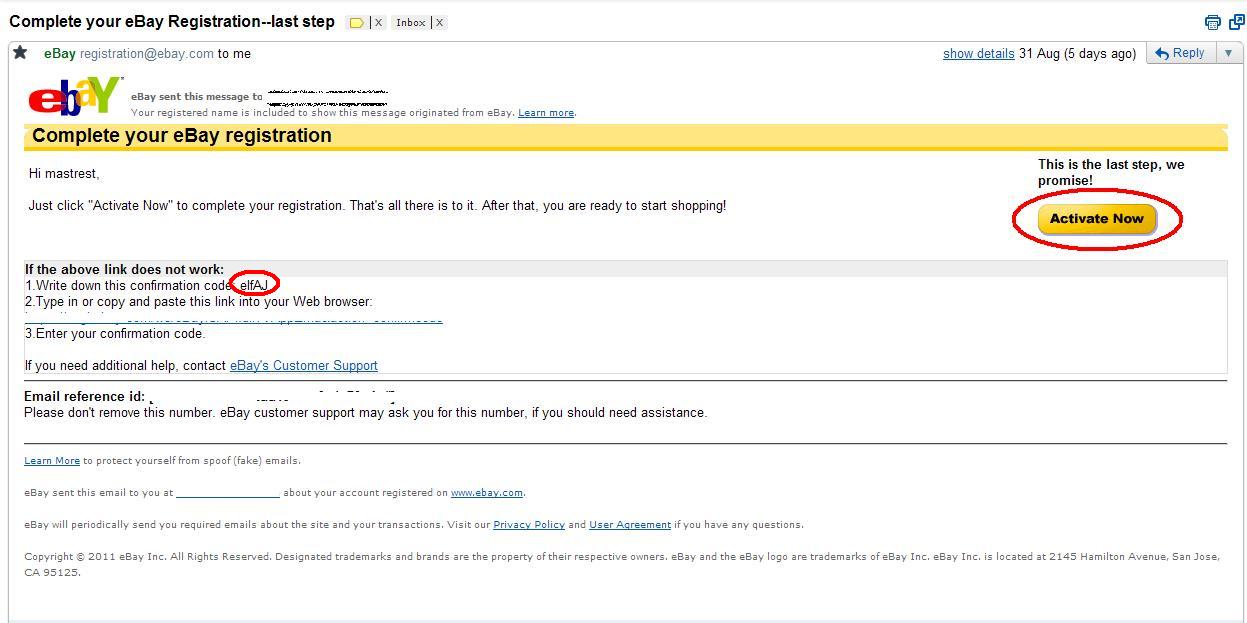Open the email in a new window
This screenshot has width=1247, height=623.
(x=1236, y=22)
